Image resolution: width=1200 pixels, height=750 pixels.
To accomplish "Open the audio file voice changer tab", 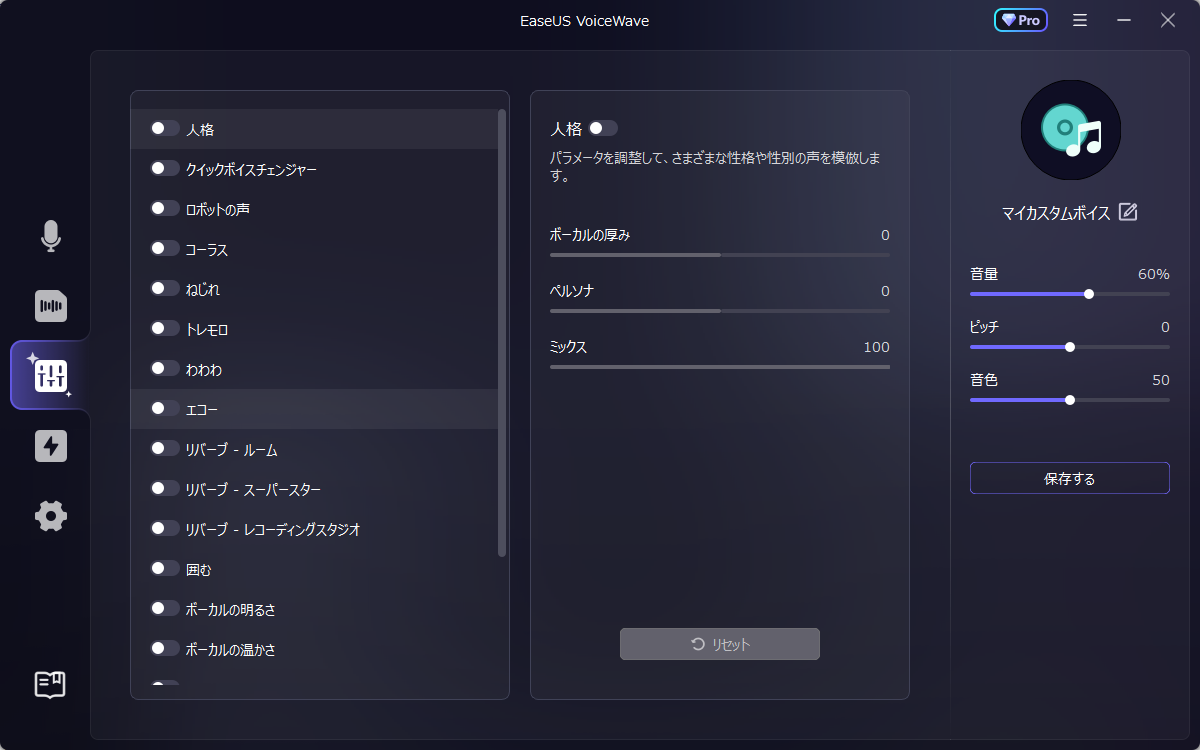I will coord(51,306).
